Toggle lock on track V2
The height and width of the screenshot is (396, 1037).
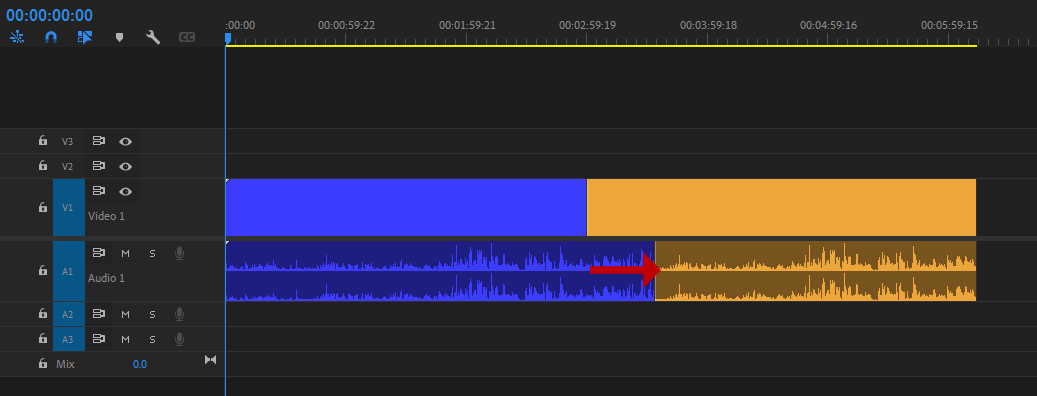[43, 165]
